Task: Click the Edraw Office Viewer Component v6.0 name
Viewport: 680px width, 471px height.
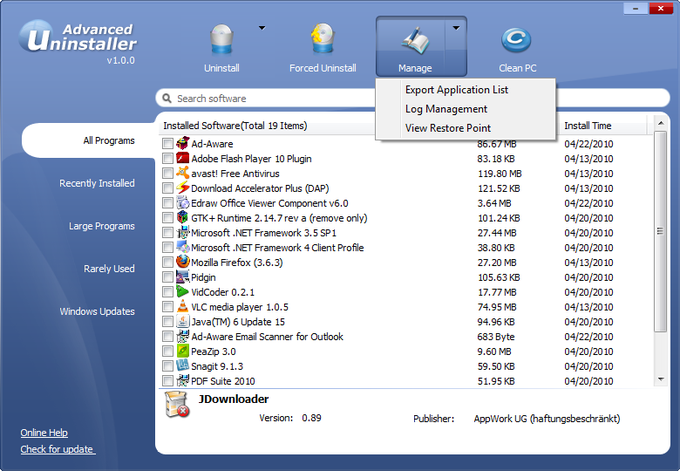Action: 269,203
